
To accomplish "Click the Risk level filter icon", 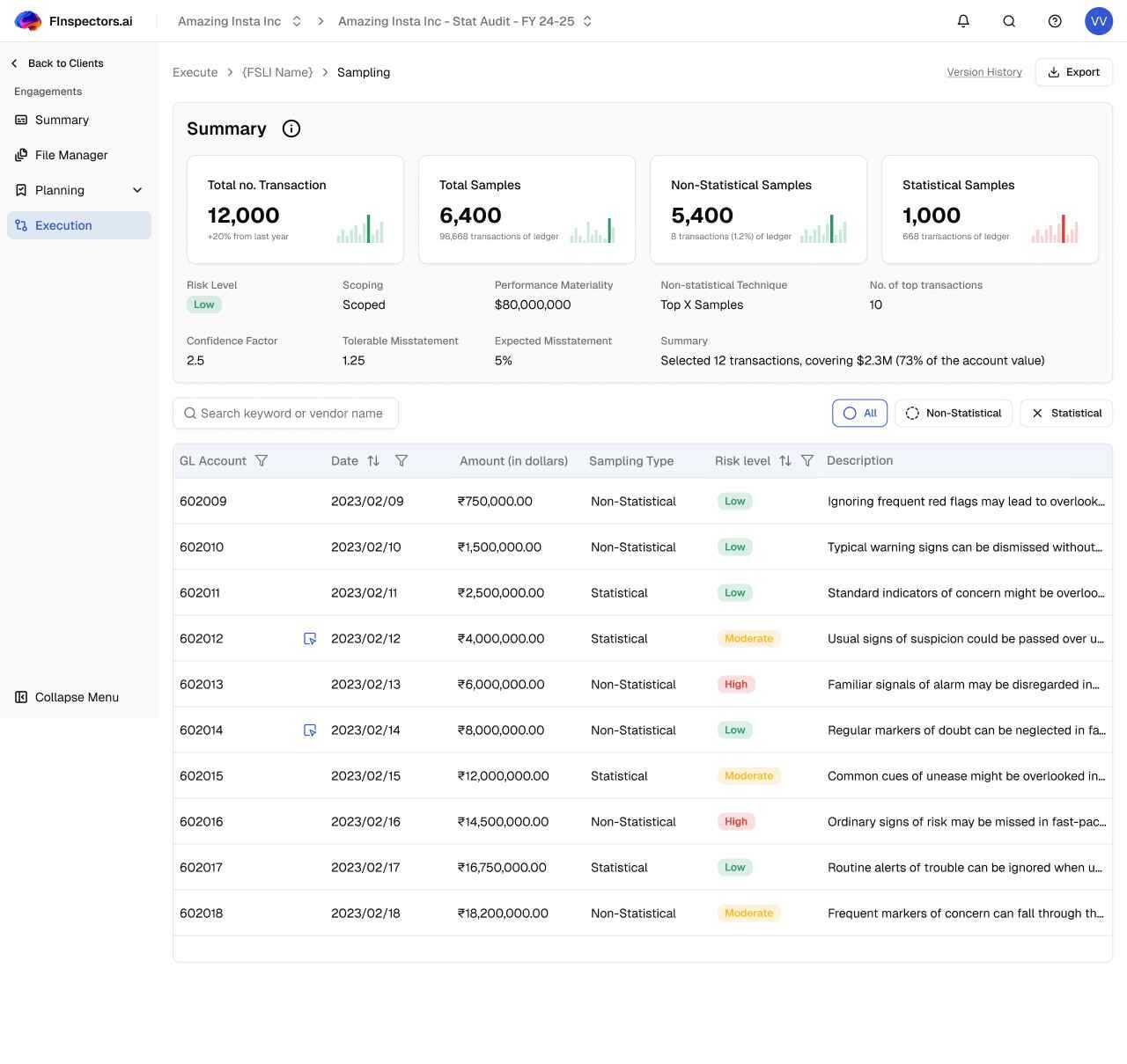I will point(807,461).
